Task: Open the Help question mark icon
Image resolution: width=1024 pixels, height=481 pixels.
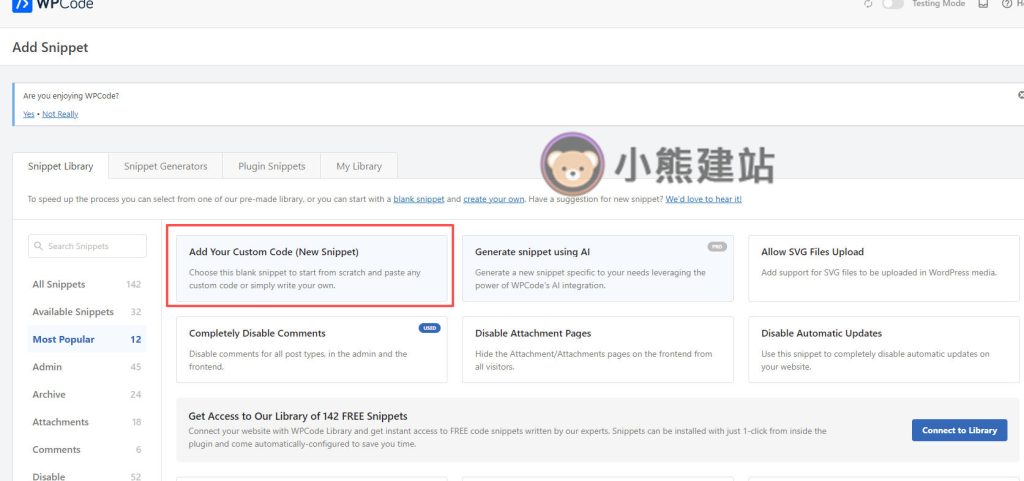Action: point(1006,4)
